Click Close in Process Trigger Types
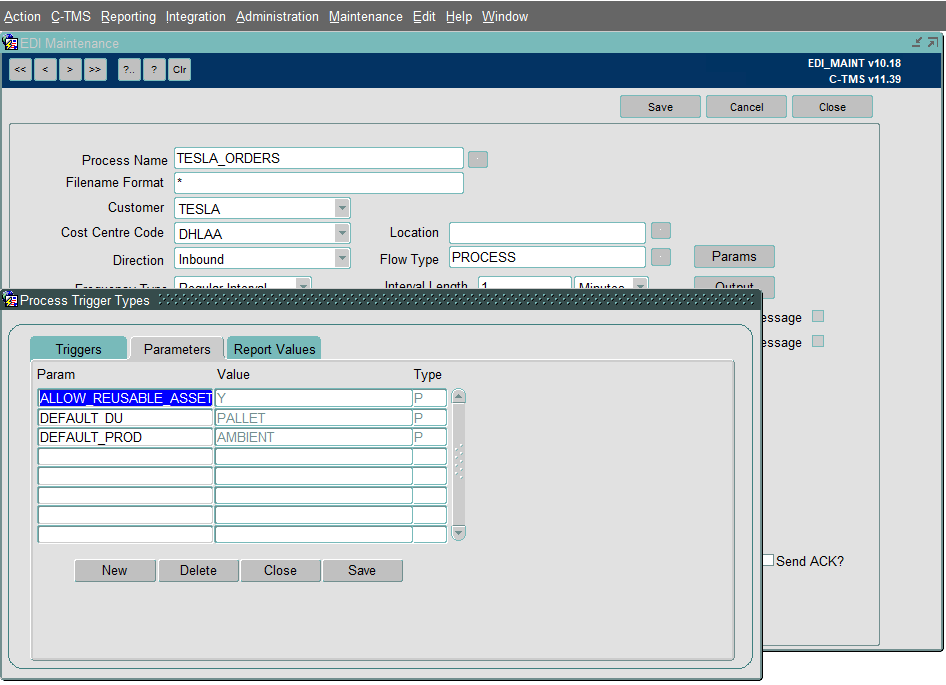This screenshot has height=685, width=946. (281, 570)
